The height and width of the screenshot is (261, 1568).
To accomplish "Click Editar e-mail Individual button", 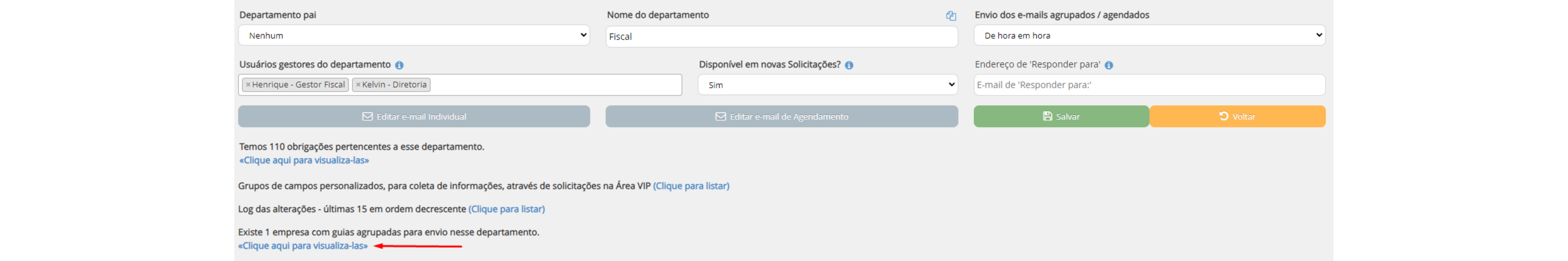I will point(414,117).
